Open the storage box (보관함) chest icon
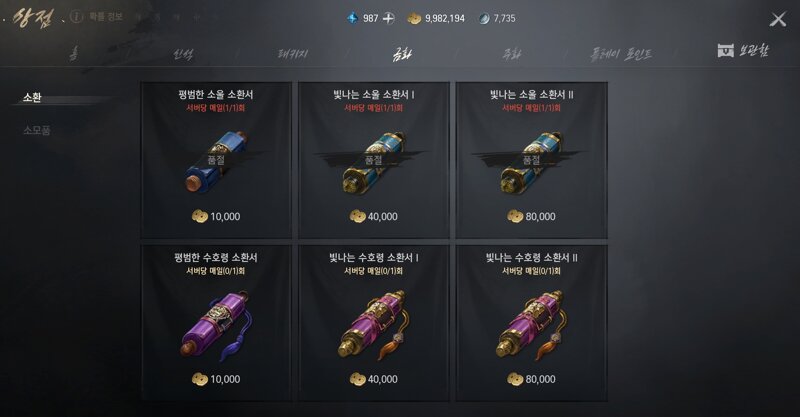The image size is (800, 417). click(x=726, y=51)
